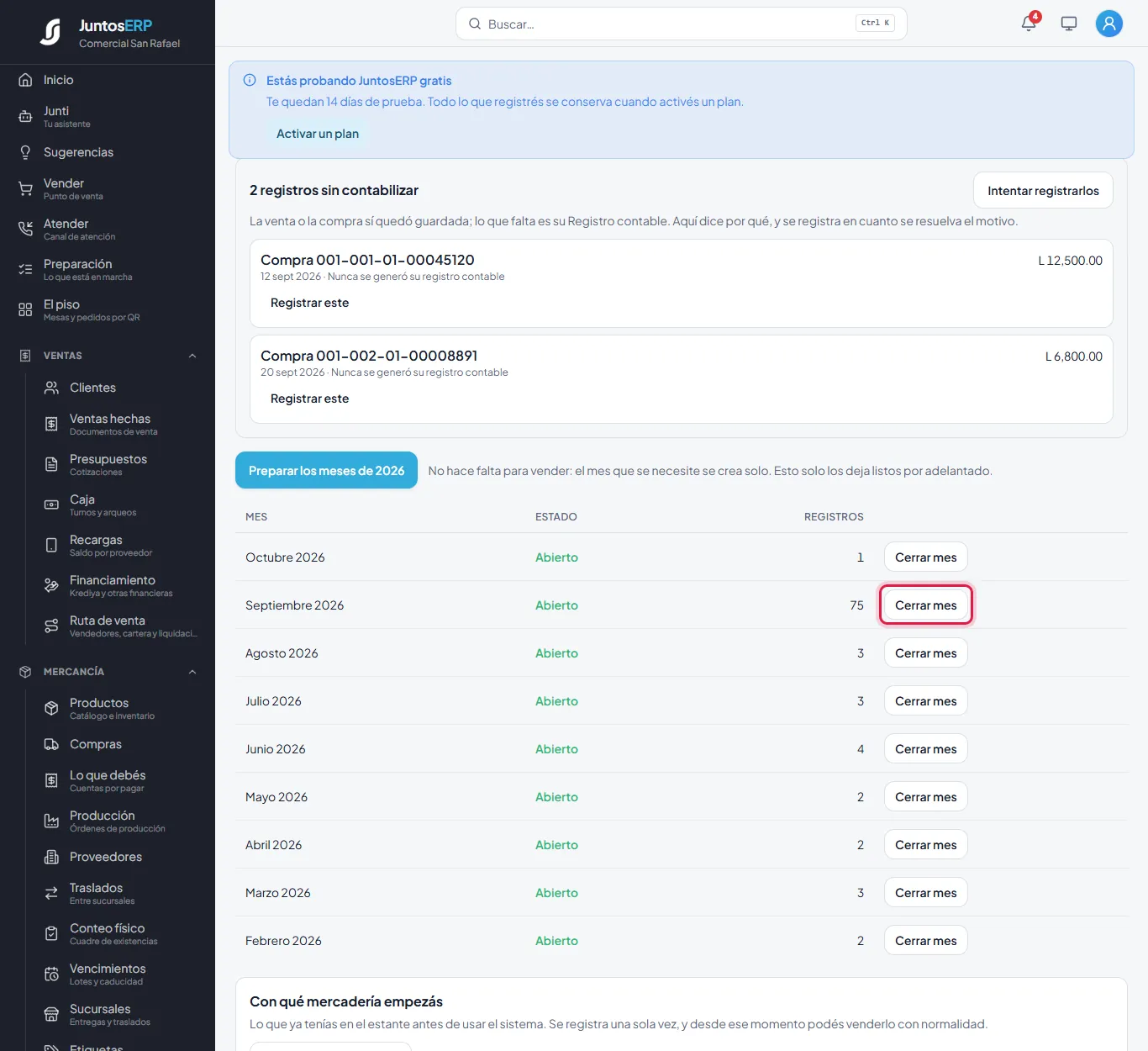Collapse the VENTAS section chevron
Viewport: 1148px width, 1051px height.
pyautogui.click(x=192, y=356)
